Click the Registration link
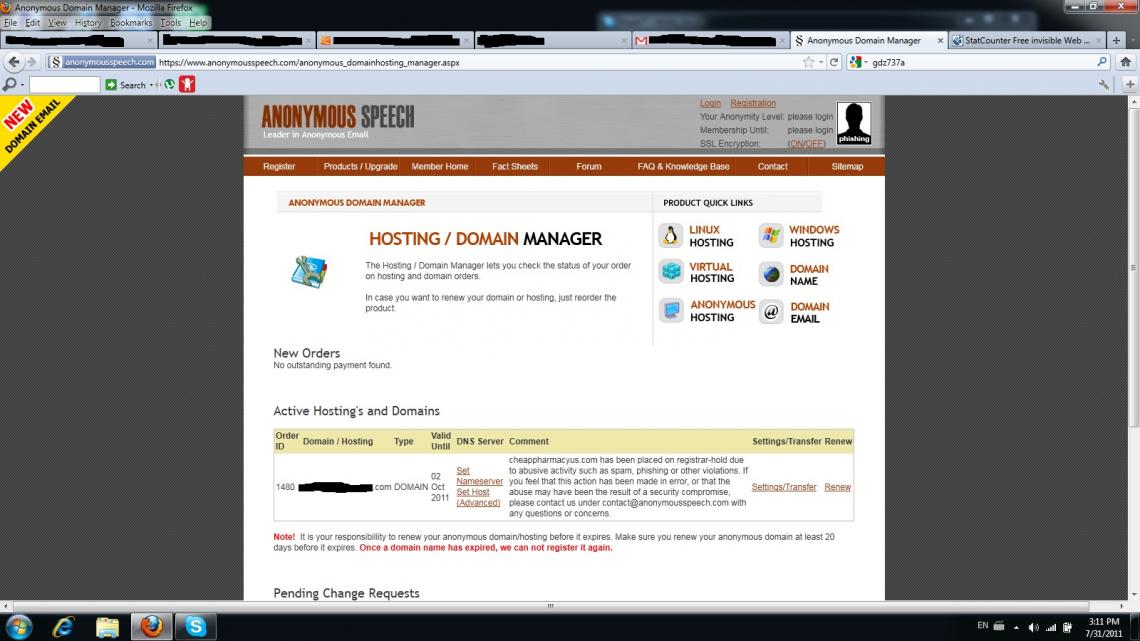1140x641 pixels. (x=753, y=103)
